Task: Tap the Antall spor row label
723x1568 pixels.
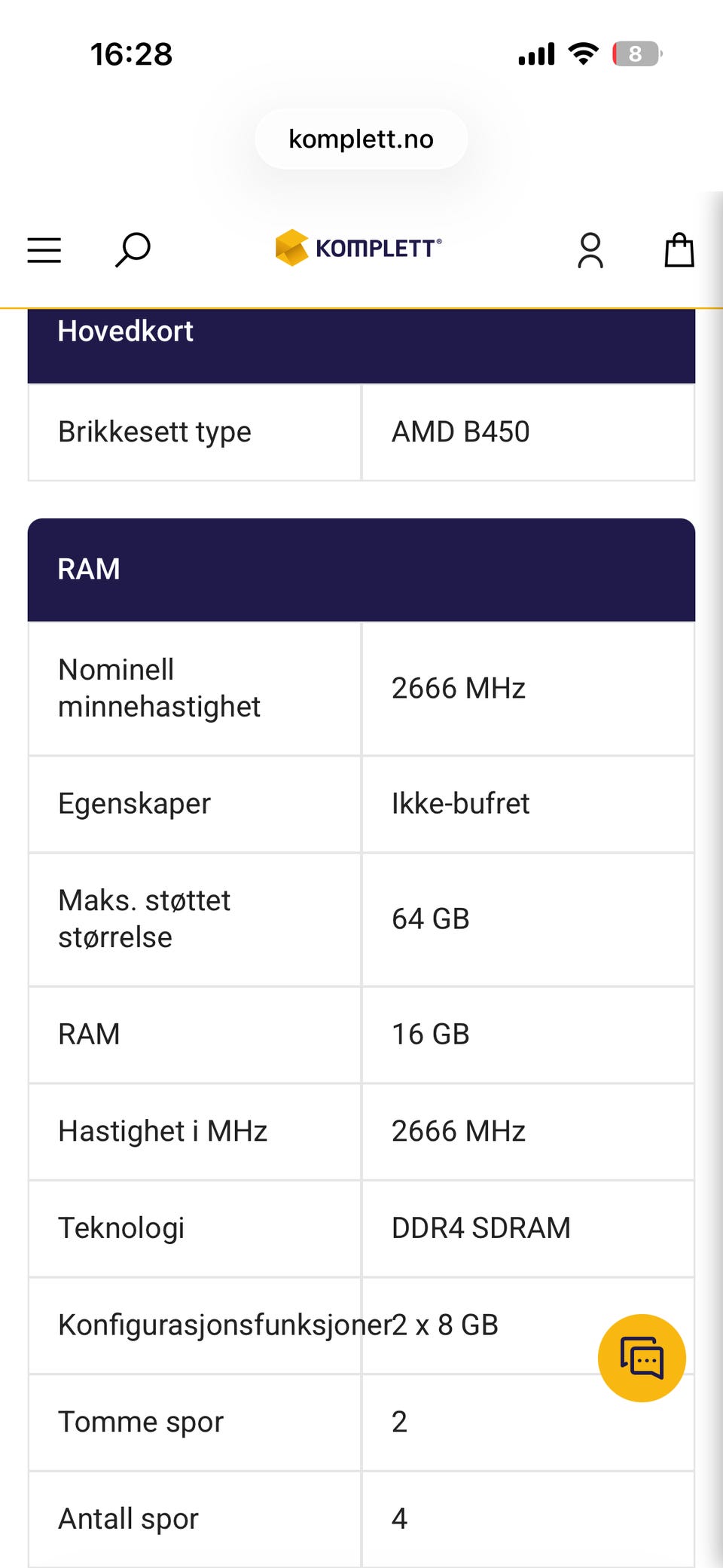Action: click(129, 1519)
